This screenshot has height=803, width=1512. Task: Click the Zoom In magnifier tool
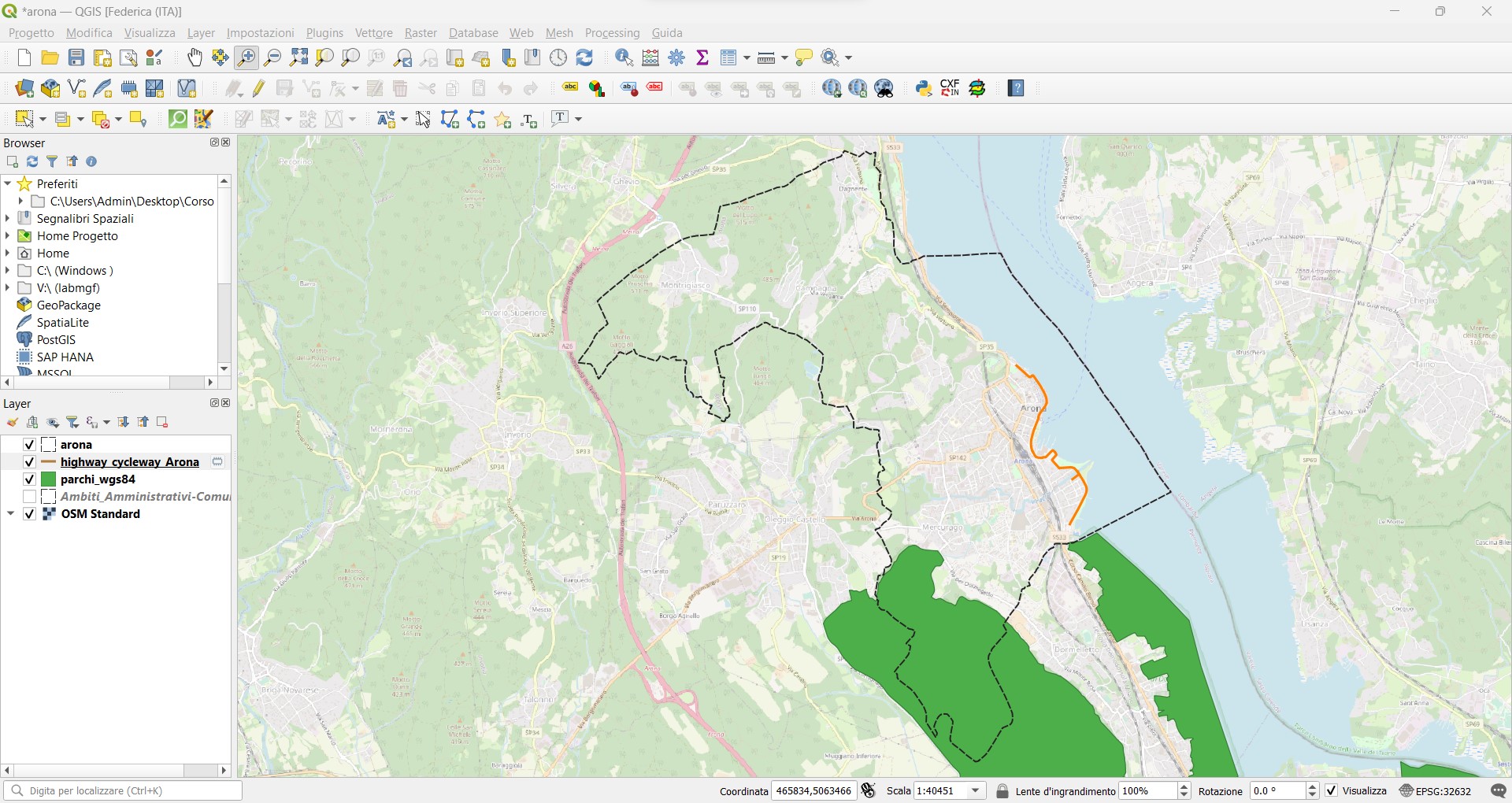point(246,57)
